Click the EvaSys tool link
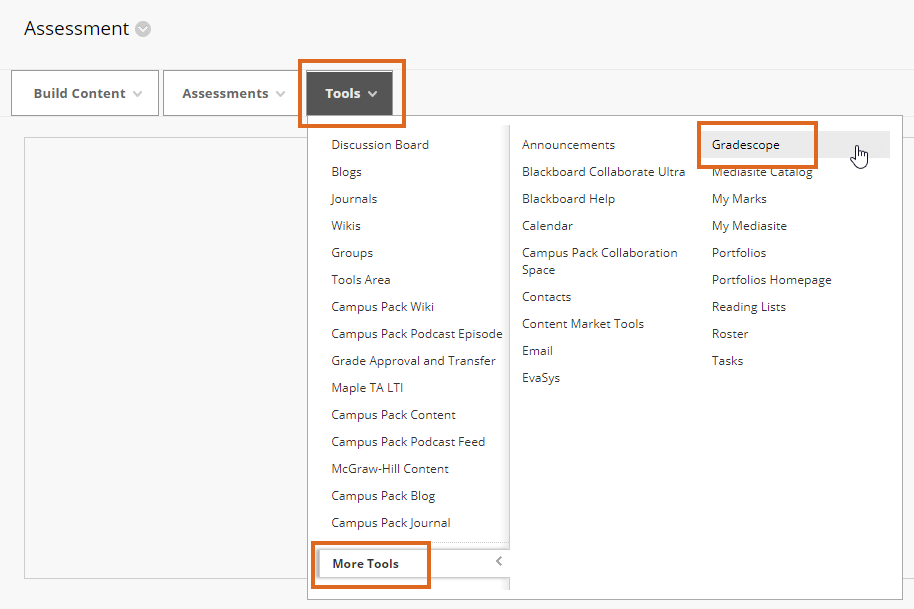Viewport: 914px width, 609px height. click(x=541, y=378)
